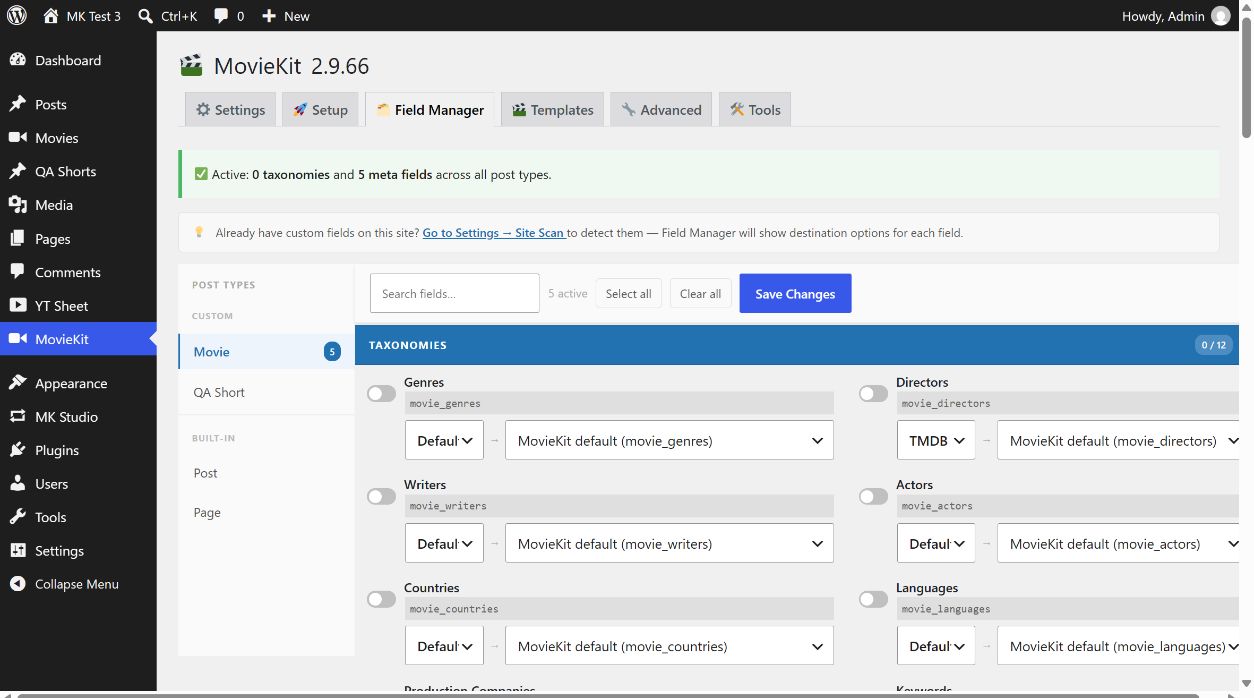Open the Actors source dropdown showing Default

point(936,544)
